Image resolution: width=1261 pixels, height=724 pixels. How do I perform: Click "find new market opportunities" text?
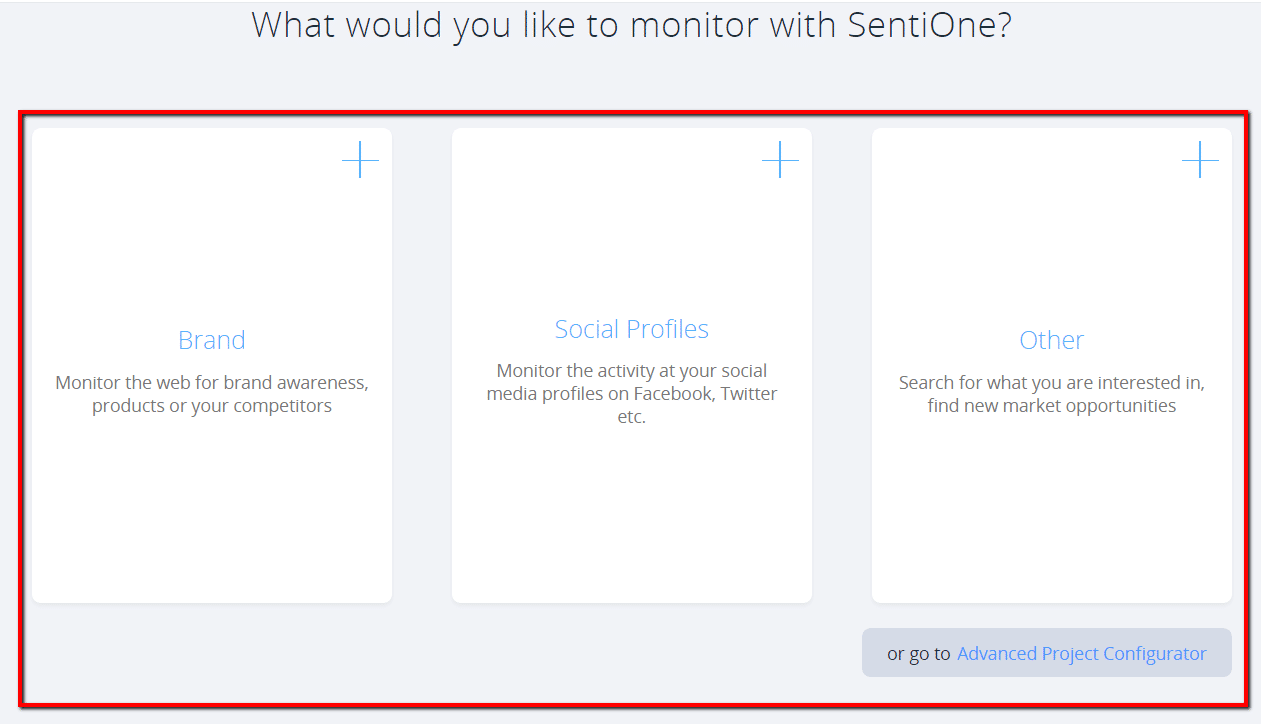(1051, 406)
